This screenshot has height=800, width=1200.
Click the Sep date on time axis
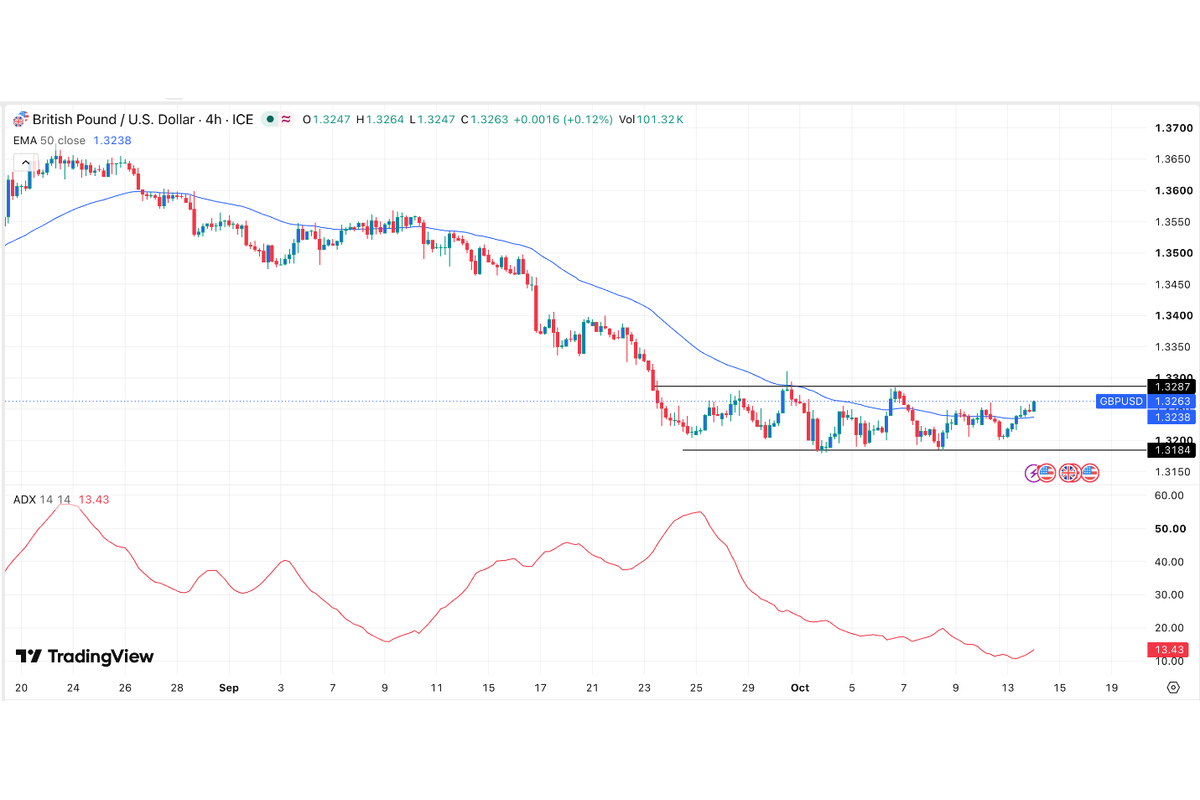[x=229, y=688]
